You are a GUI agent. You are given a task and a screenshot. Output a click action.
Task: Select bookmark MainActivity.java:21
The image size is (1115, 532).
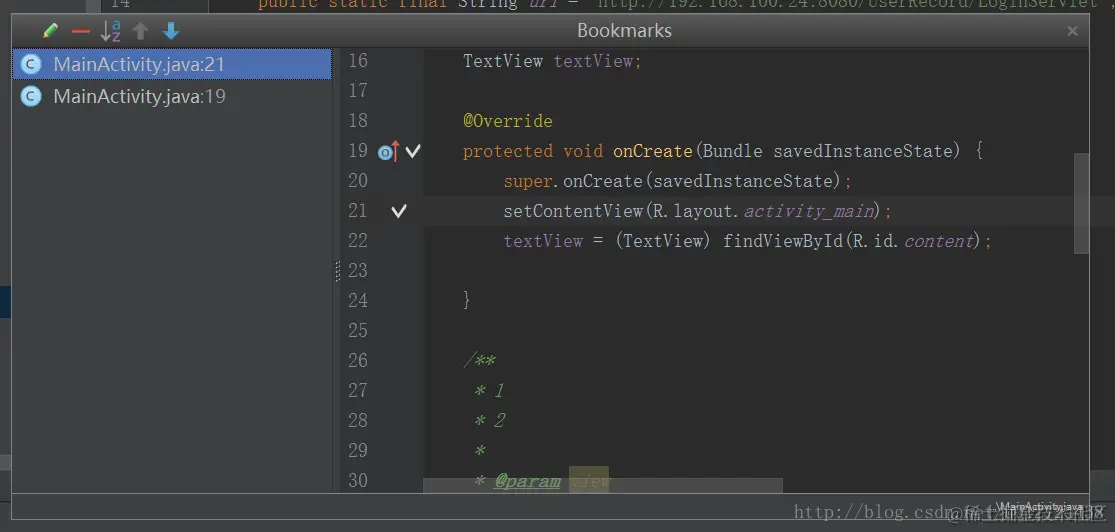(172, 64)
